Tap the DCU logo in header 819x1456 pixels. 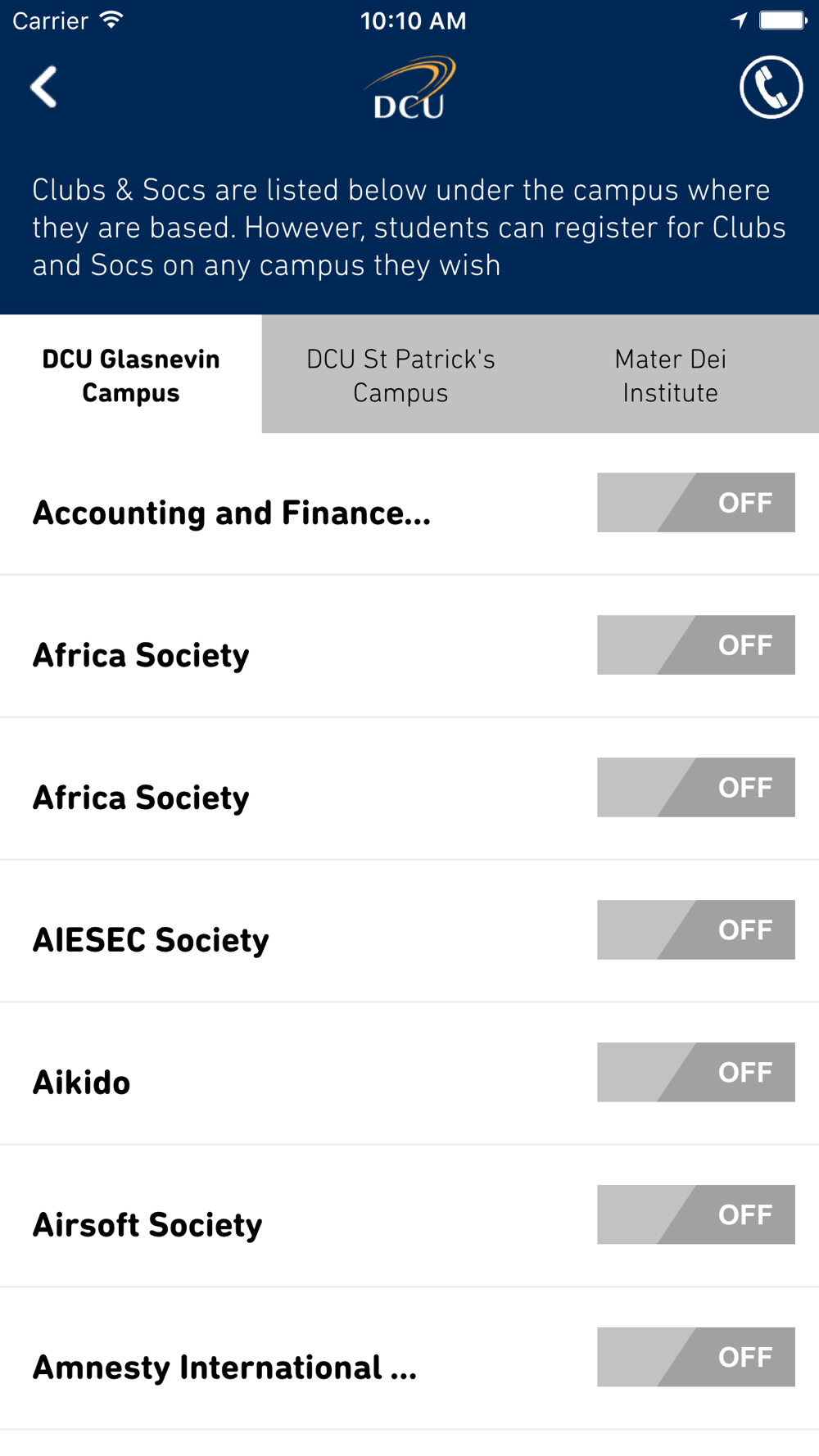tap(409, 88)
